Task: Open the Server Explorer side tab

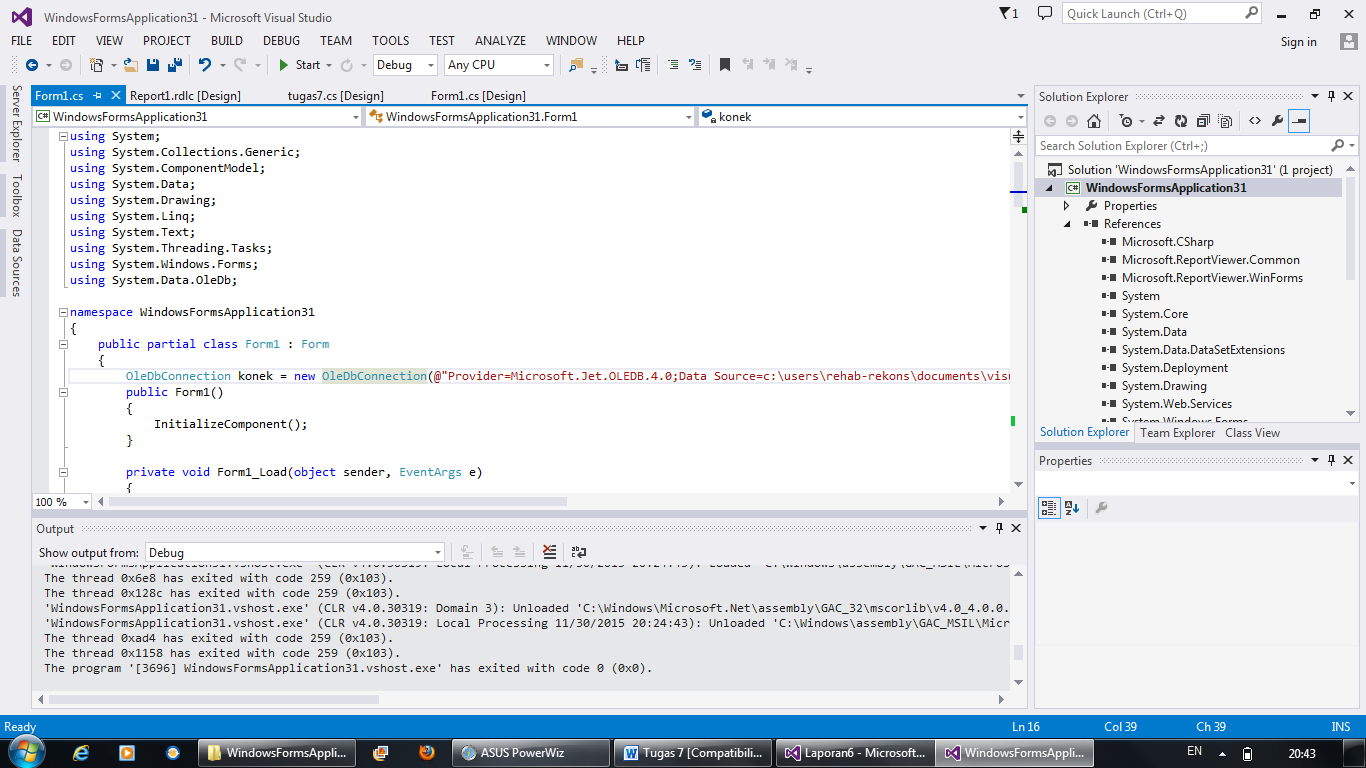Action: coord(16,123)
